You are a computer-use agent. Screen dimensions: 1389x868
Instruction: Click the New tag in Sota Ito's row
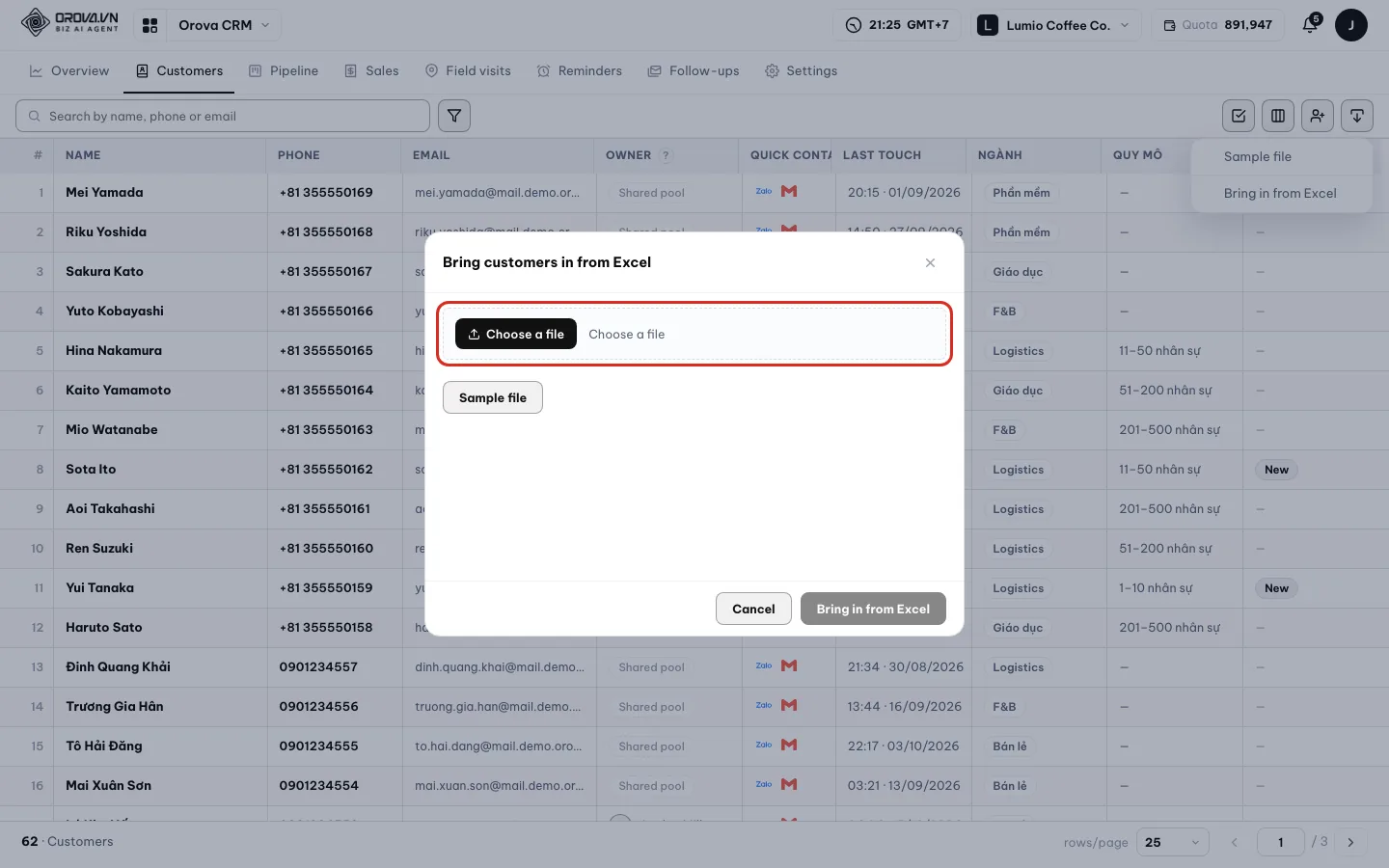(1276, 470)
